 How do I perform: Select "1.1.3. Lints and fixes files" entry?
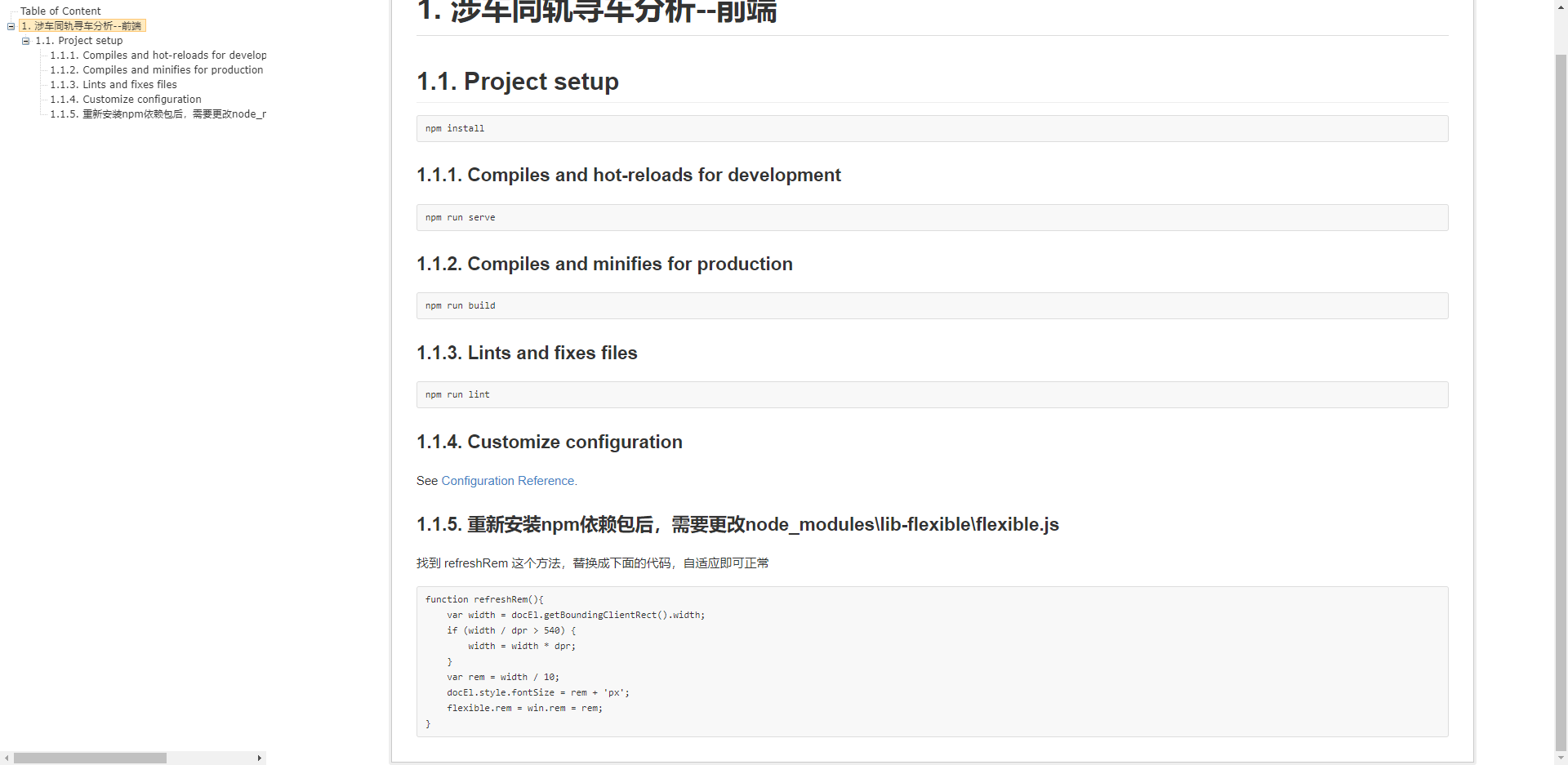point(113,84)
